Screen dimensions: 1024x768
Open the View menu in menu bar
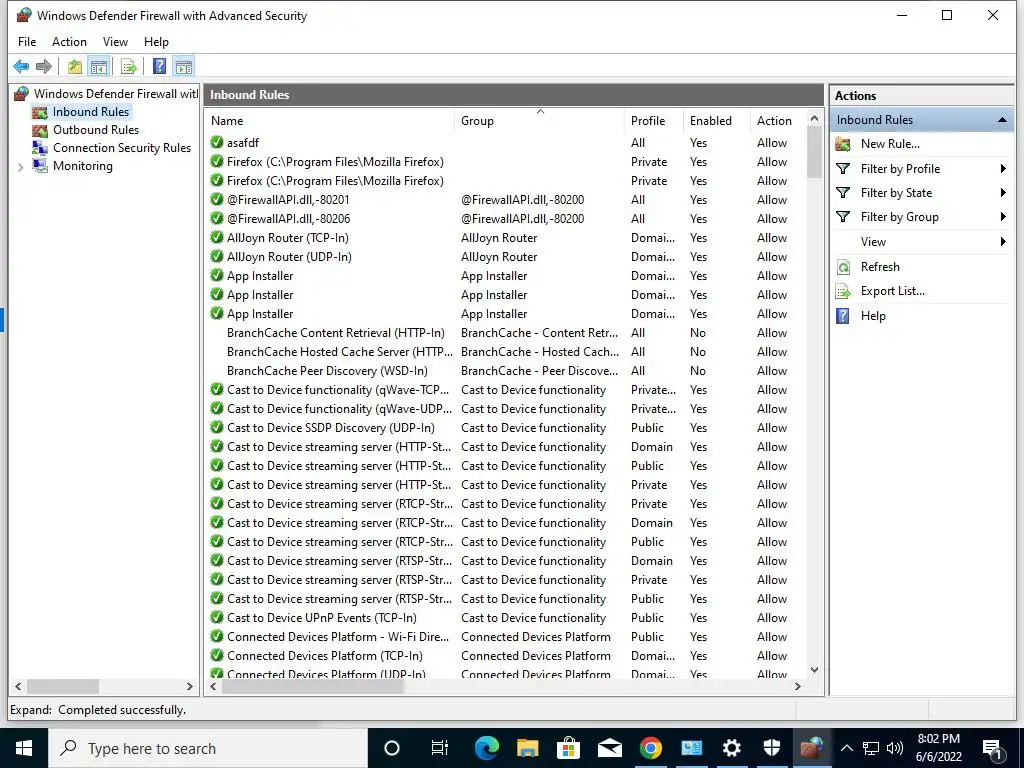point(115,42)
